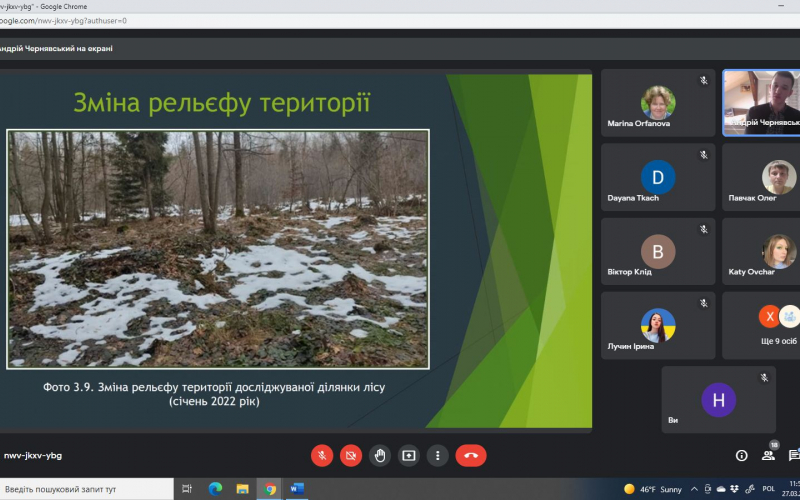This screenshot has width=800, height=500.
Task: Switch to Google Chrome taskbar icon
Action: coord(270,489)
